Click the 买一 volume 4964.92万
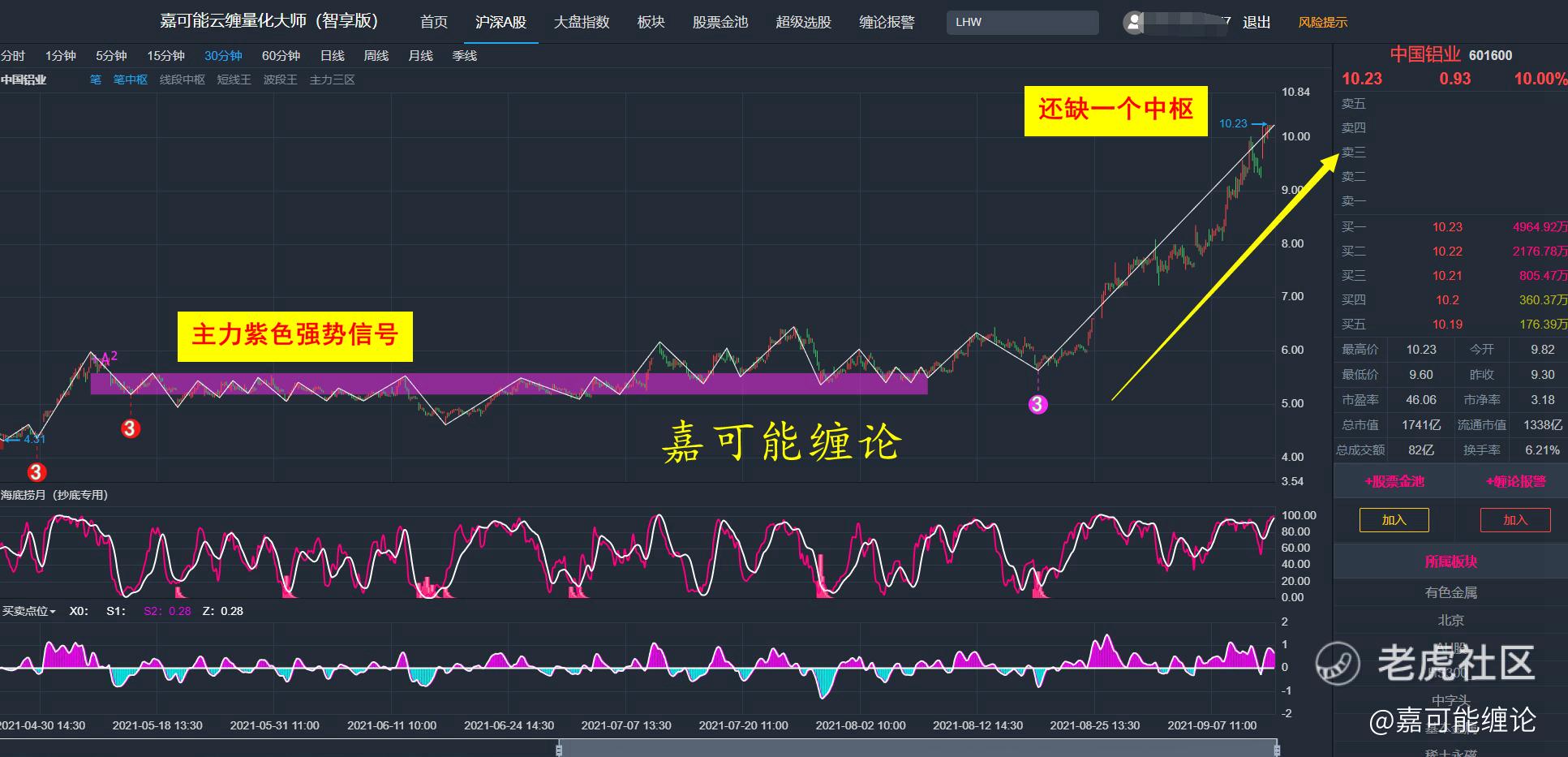 1540,227
